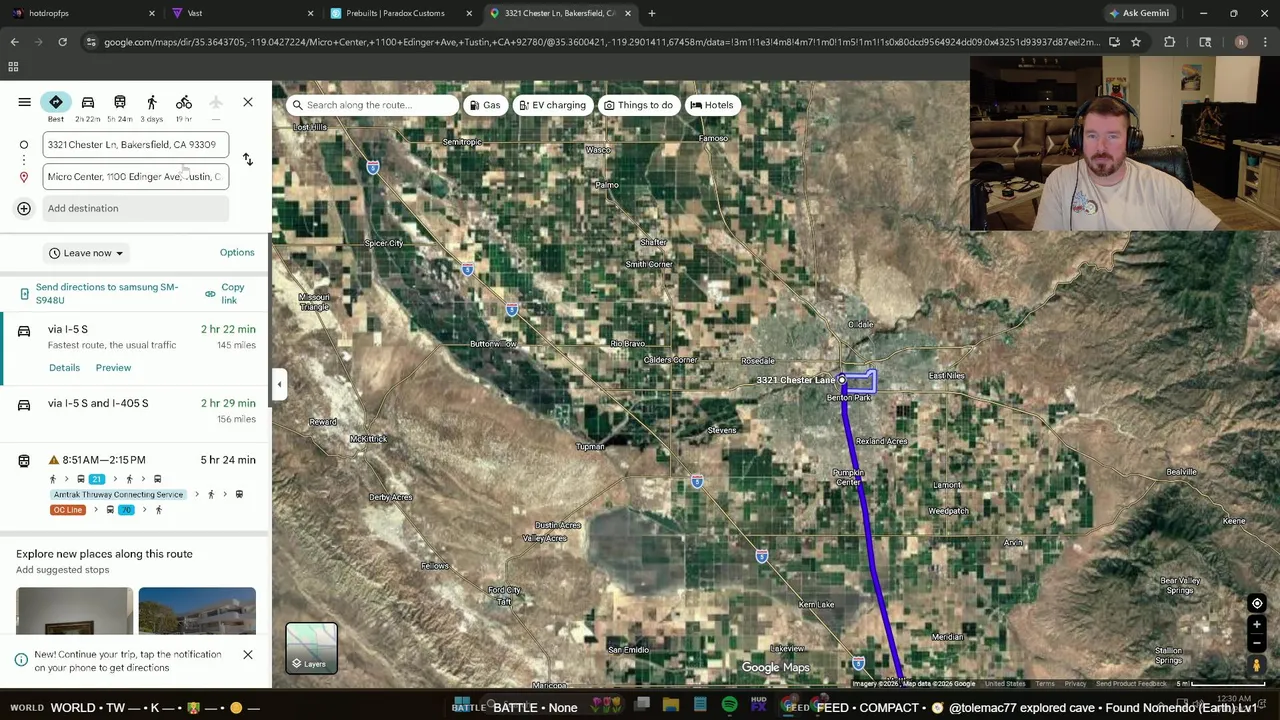Open a new browser tab
Image resolution: width=1280 pixels, height=720 pixels.
(x=652, y=13)
